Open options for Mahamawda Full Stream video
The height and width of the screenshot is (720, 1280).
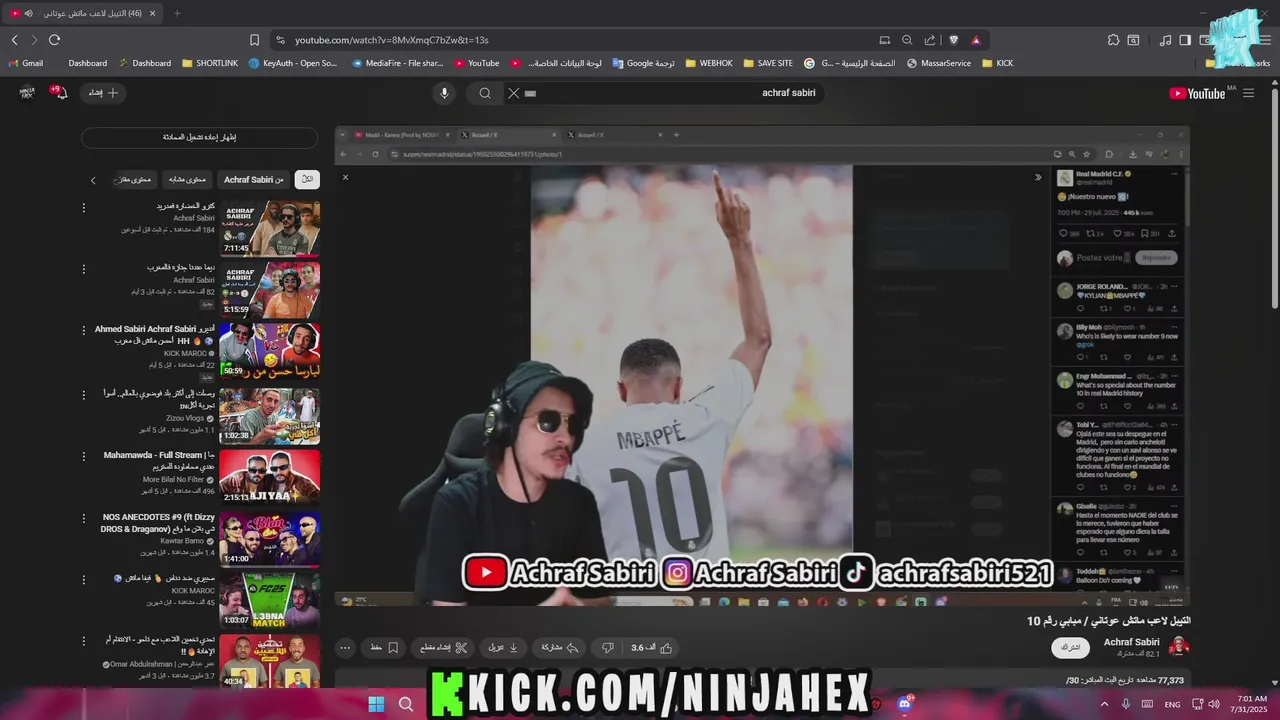(84, 456)
